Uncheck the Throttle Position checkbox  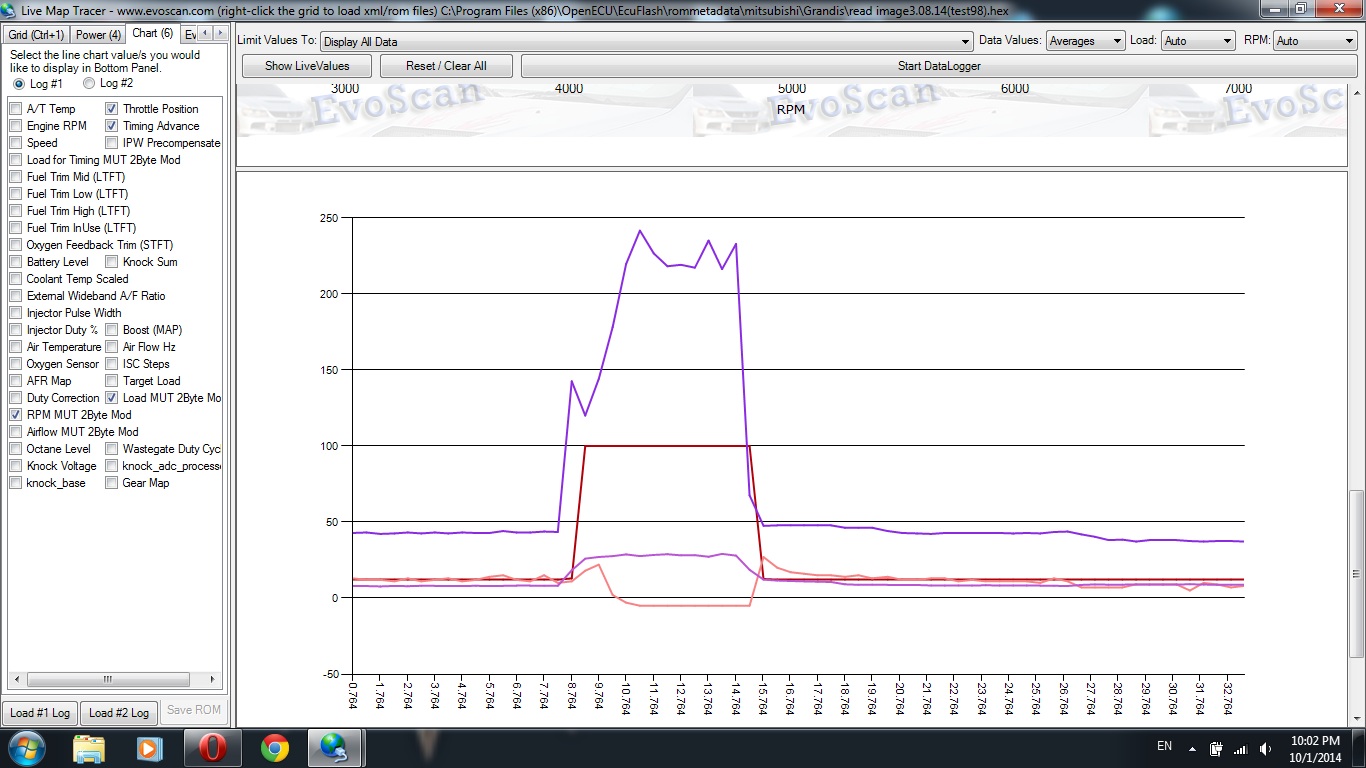click(x=112, y=109)
